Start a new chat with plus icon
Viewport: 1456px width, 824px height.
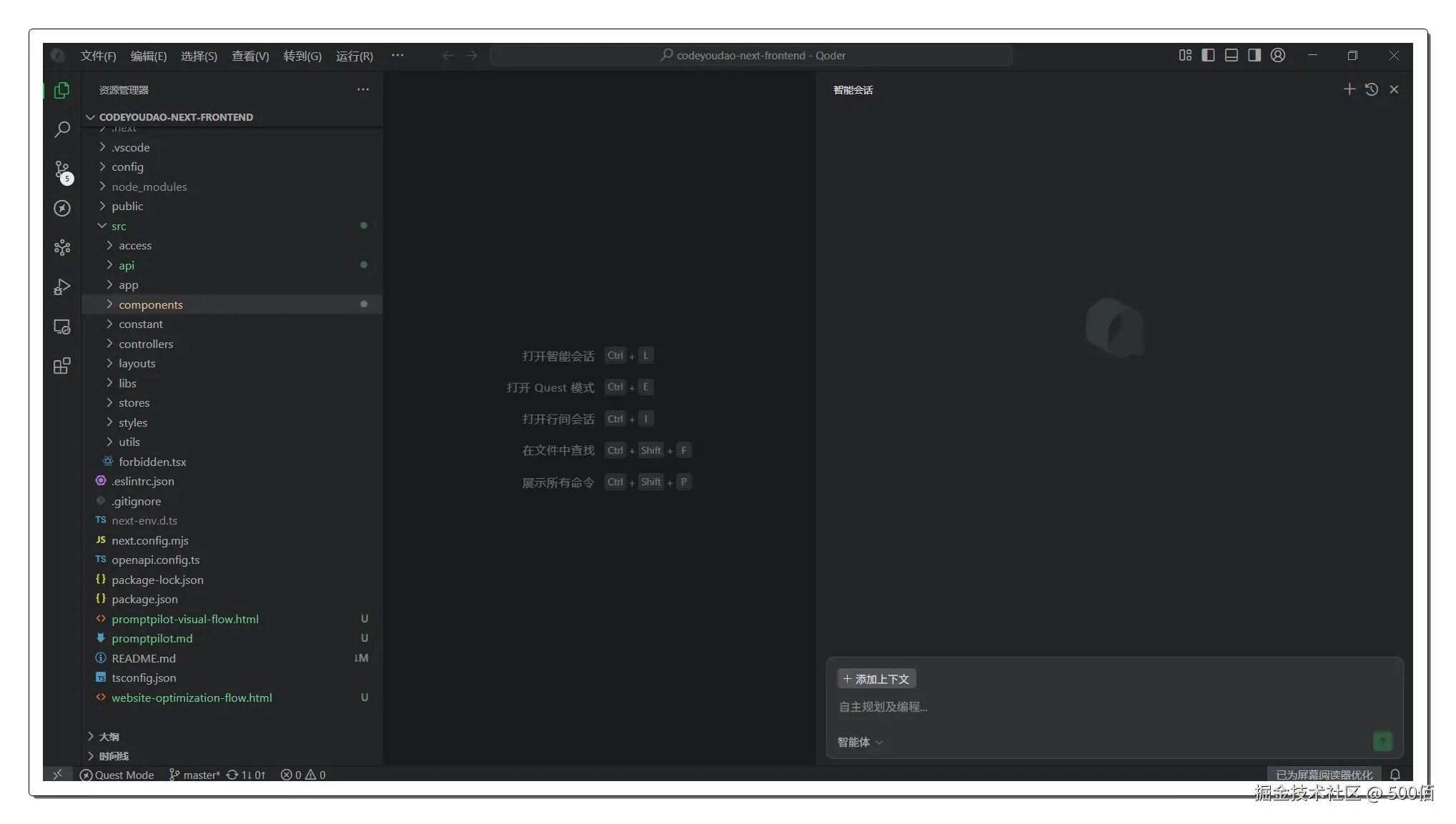[1349, 89]
